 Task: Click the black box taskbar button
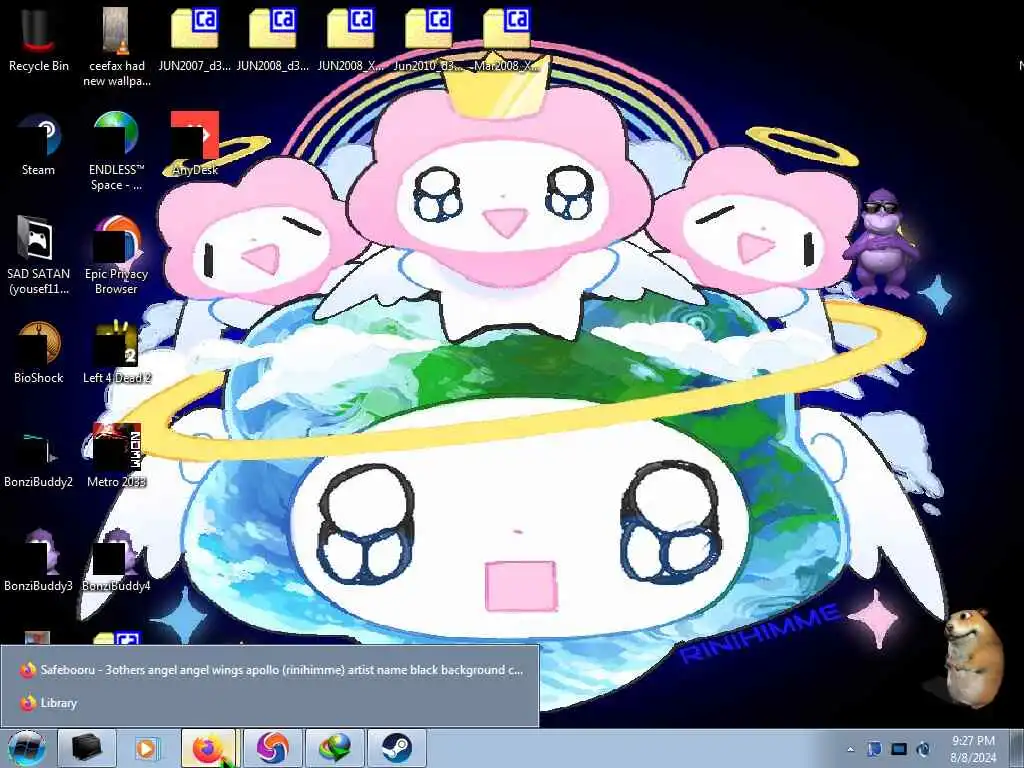click(x=86, y=748)
